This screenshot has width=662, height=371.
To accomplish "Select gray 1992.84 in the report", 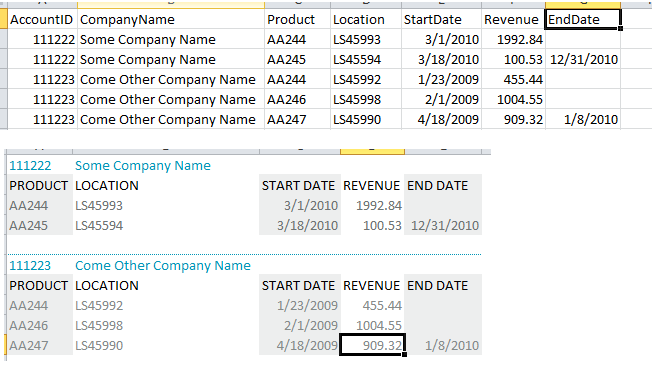I will click(x=379, y=206).
